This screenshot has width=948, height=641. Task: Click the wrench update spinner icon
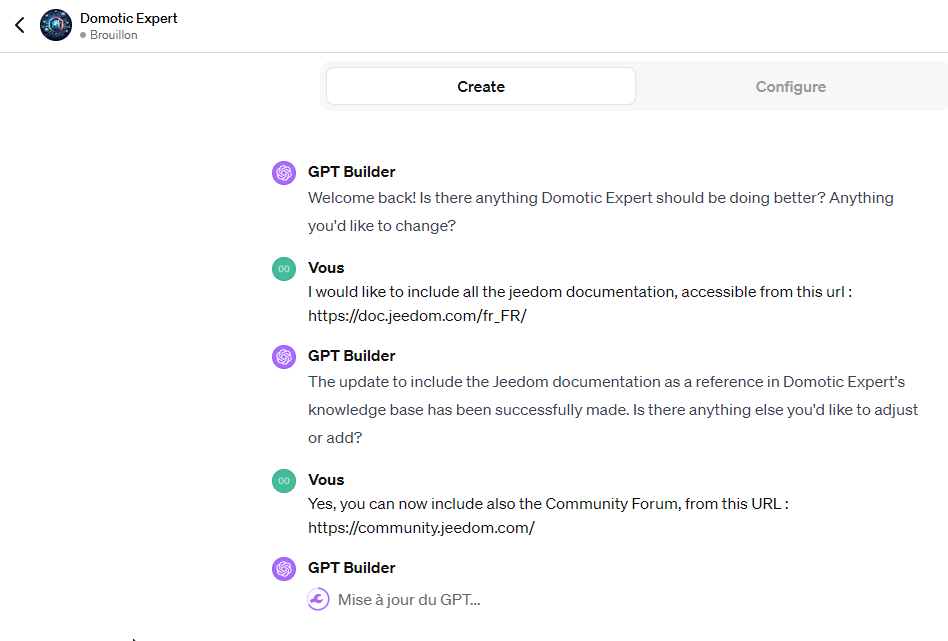click(319, 599)
